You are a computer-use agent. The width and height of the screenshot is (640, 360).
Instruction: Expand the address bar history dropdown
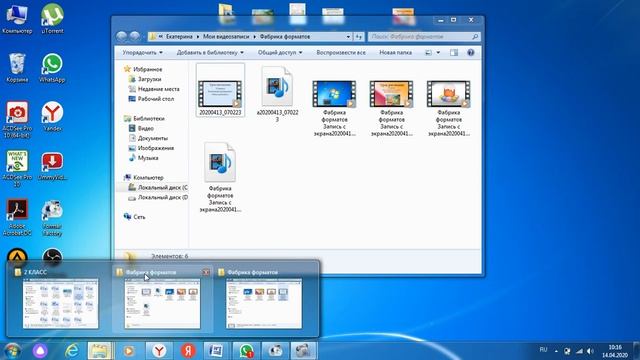tap(348, 37)
